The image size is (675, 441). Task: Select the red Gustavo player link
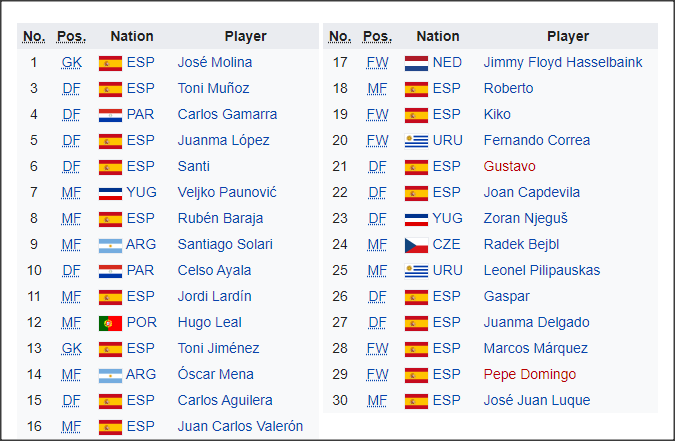509,166
